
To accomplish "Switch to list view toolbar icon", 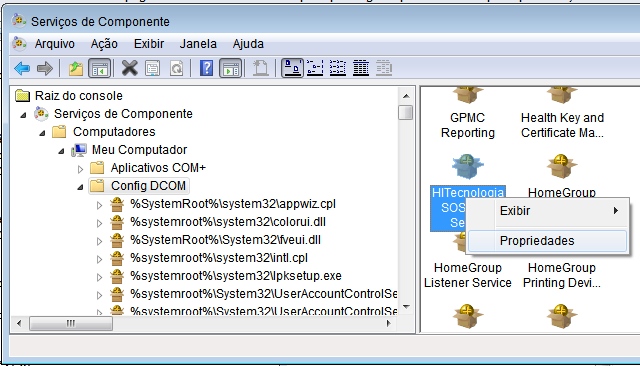I will click(x=338, y=68).
